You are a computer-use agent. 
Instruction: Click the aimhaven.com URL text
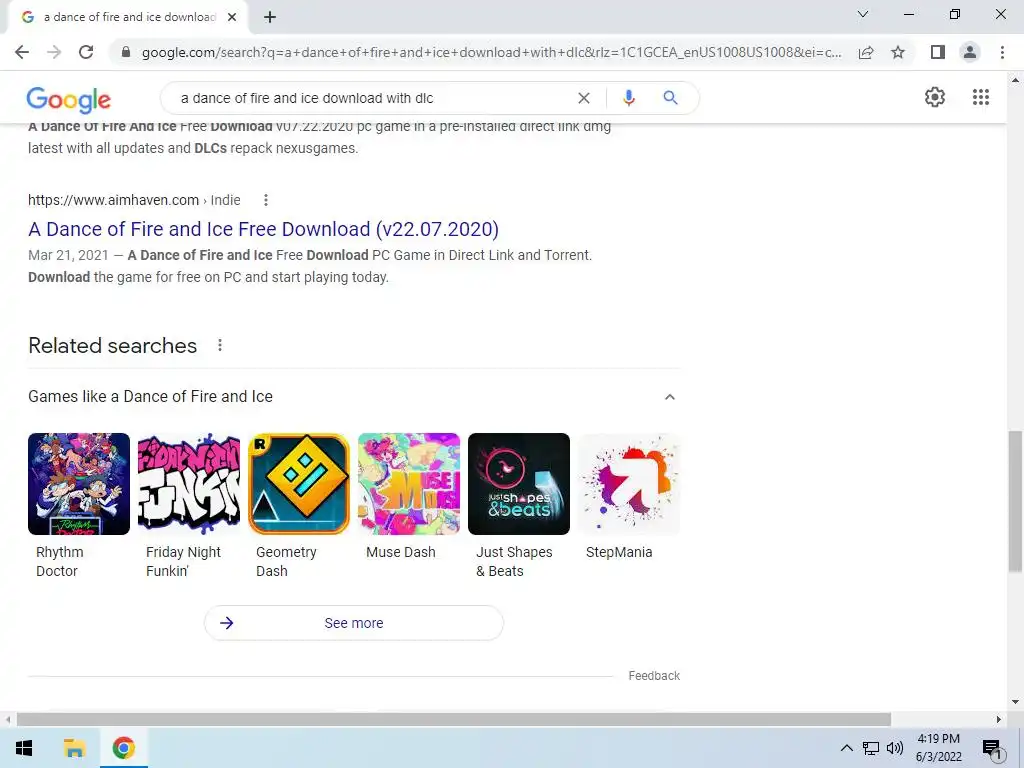pos(113,200)
